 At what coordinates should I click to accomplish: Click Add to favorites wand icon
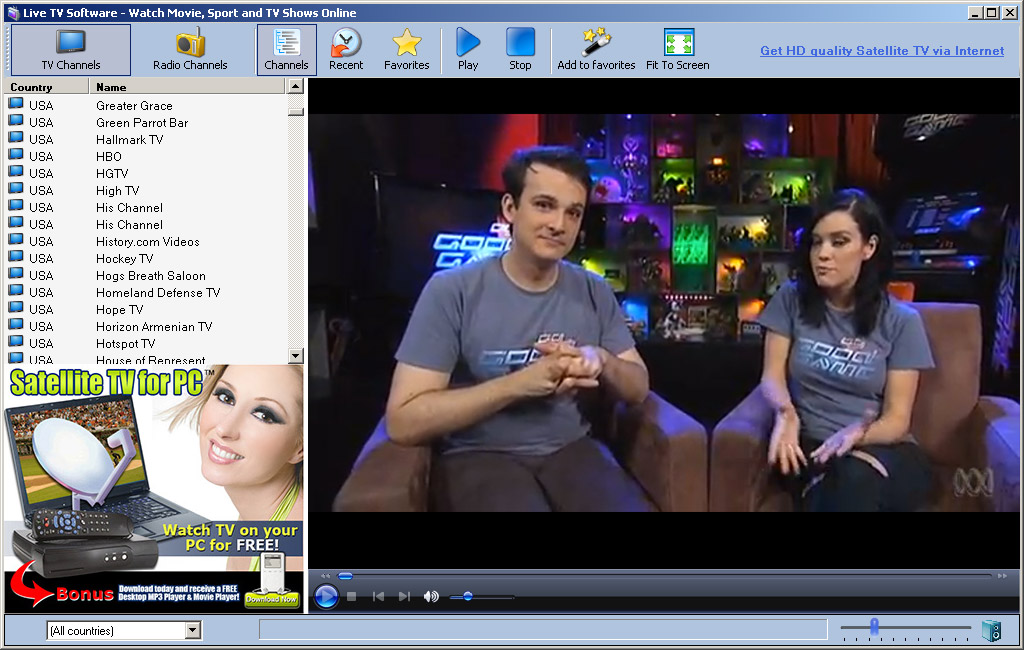pyautogui.click(x=596, y=43)
